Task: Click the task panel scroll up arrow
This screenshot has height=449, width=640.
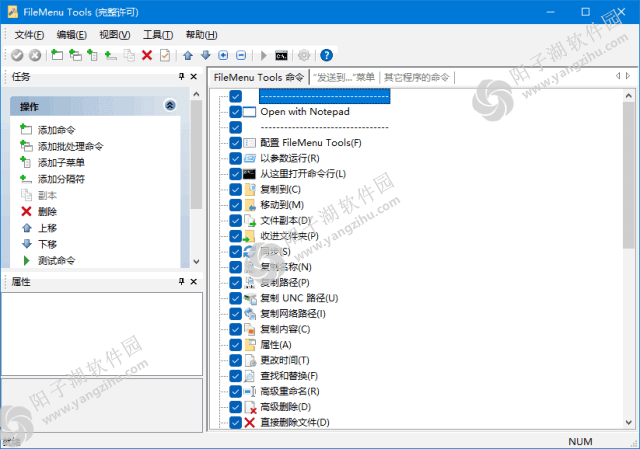Action: [196, 94]
